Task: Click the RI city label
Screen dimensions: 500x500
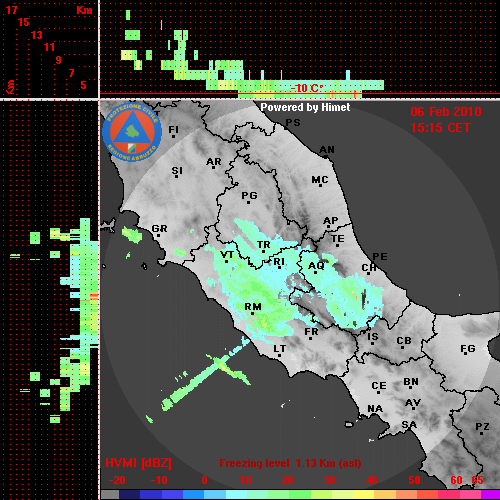Action: click(279, 262)
